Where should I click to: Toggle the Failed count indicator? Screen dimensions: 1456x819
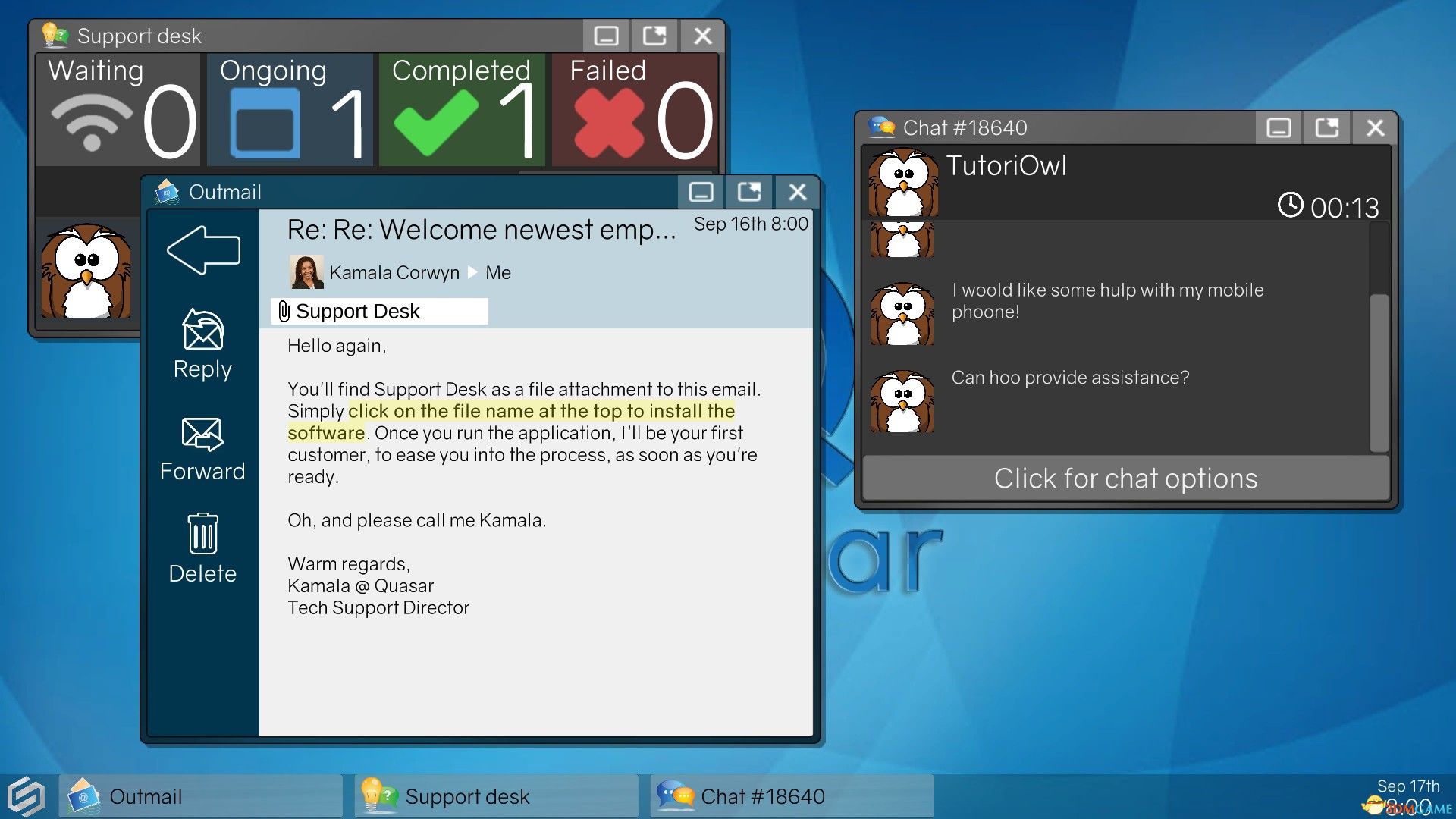coord(640,104)
